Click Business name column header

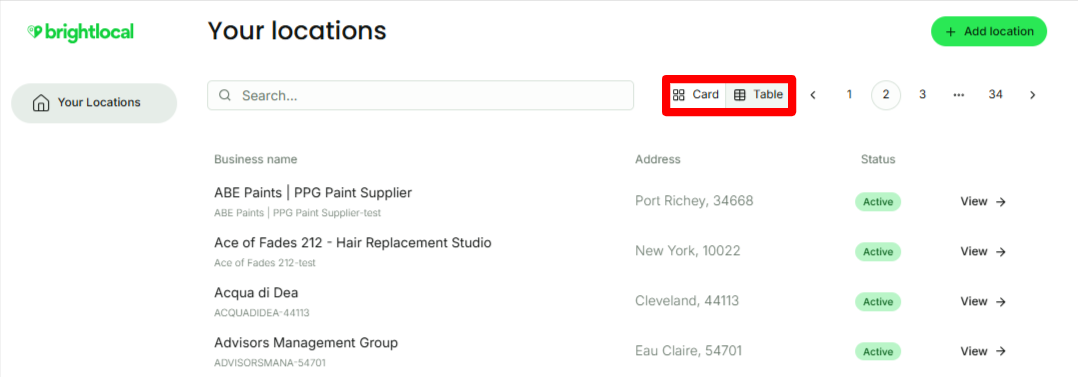(x=256, y=160)
